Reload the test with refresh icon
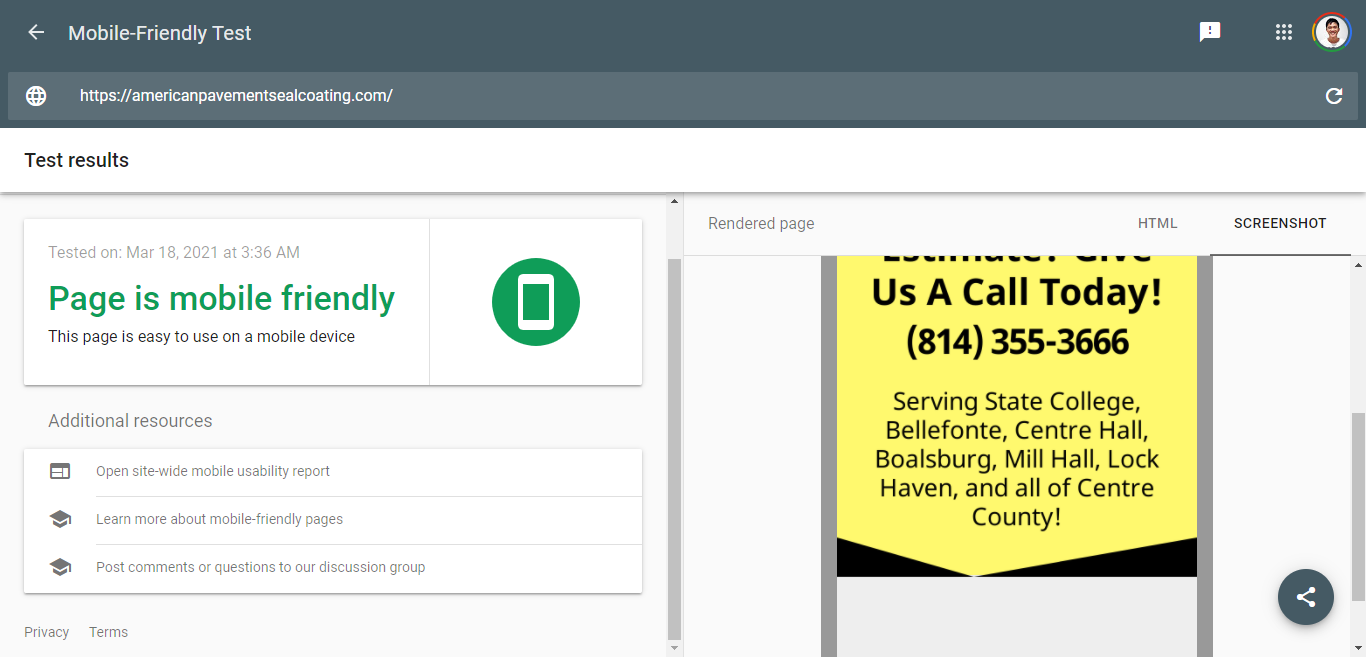 point(1334,96)
